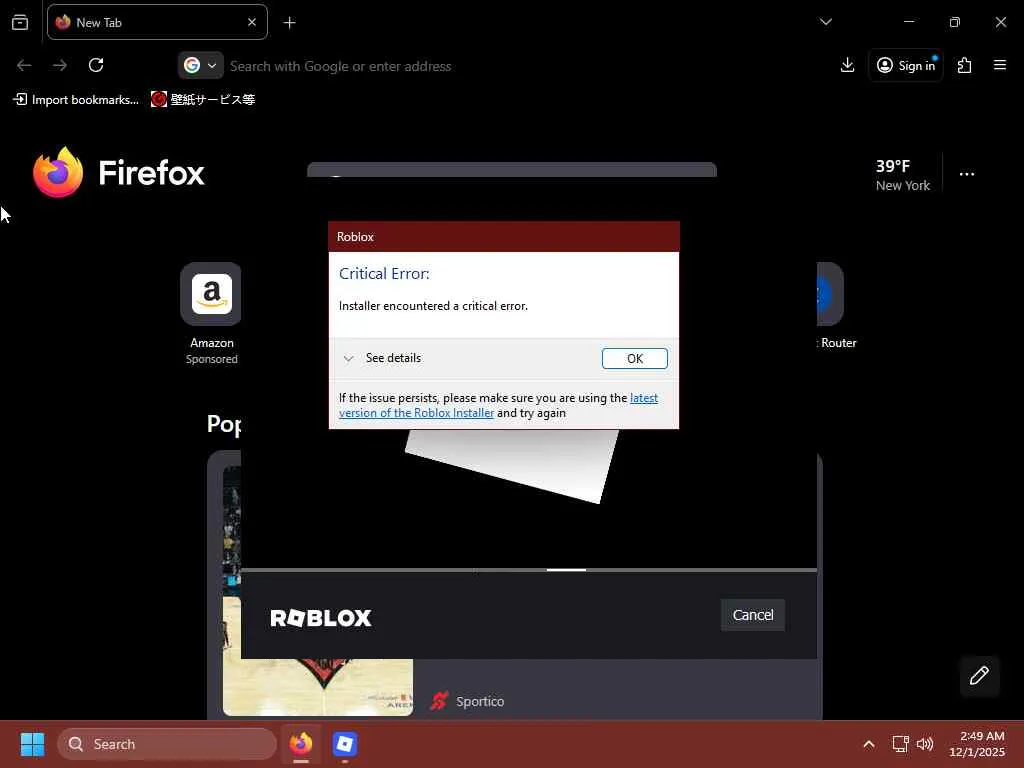Open Firefox View tab list icon

coord(20,23)
